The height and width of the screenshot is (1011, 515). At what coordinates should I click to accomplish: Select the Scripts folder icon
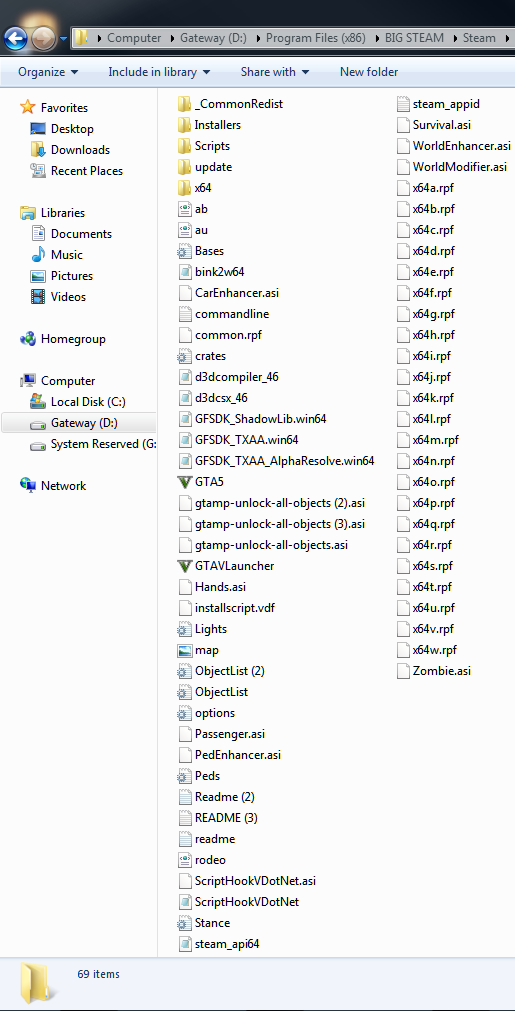tap(184, 146)
